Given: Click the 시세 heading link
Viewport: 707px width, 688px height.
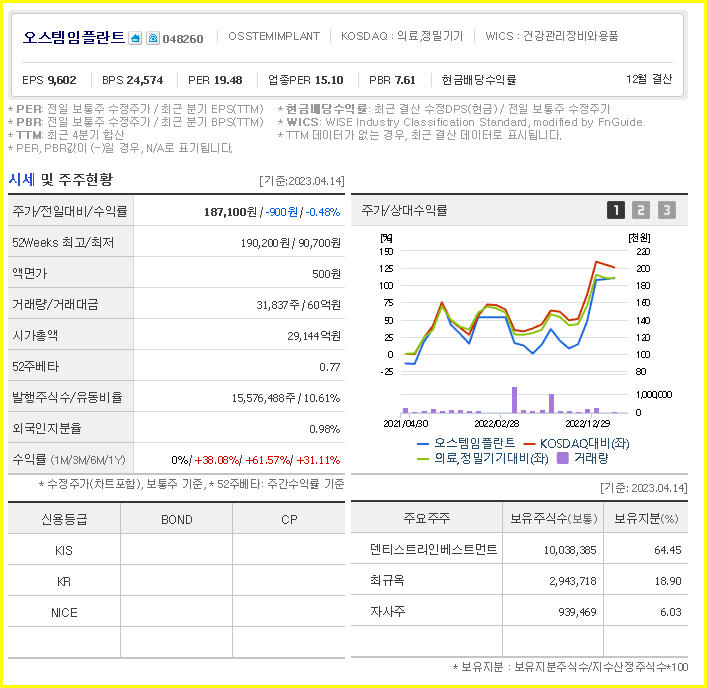Looking at the screenshot, I should [21, 179].
